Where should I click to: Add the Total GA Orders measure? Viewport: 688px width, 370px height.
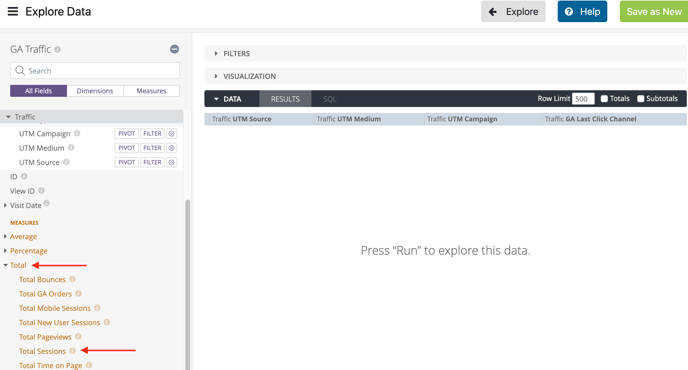point(45,294)
